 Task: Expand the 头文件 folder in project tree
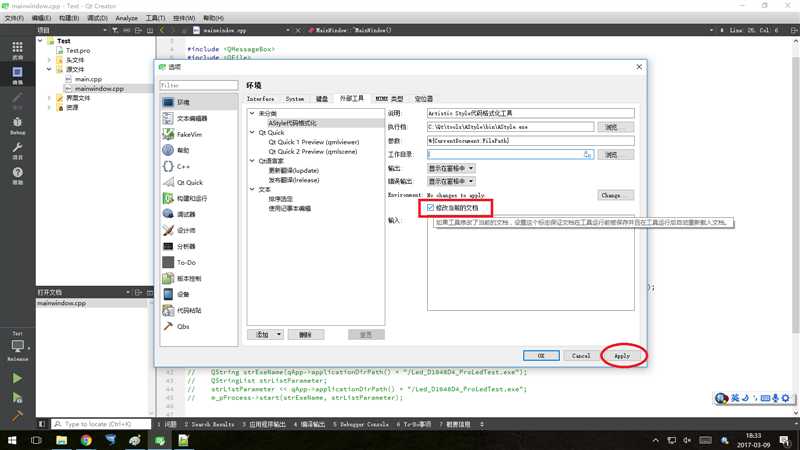(49, 60)
